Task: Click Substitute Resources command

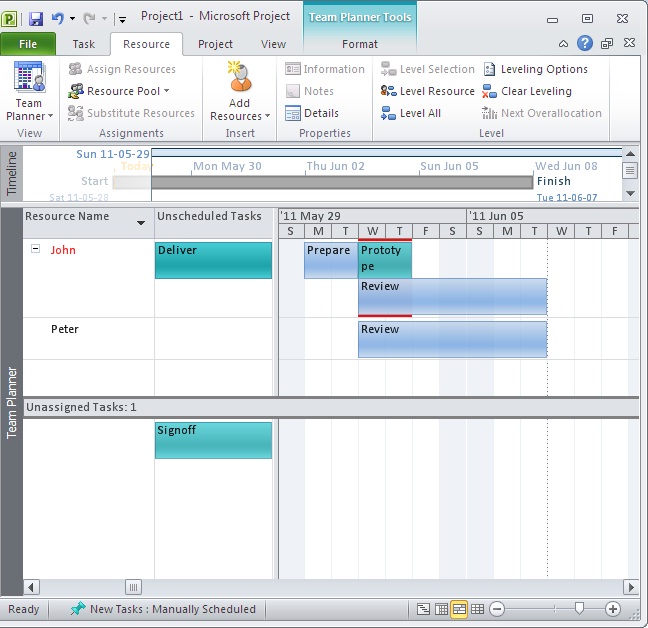Action: pyautogui.click(x=131, y=113)
